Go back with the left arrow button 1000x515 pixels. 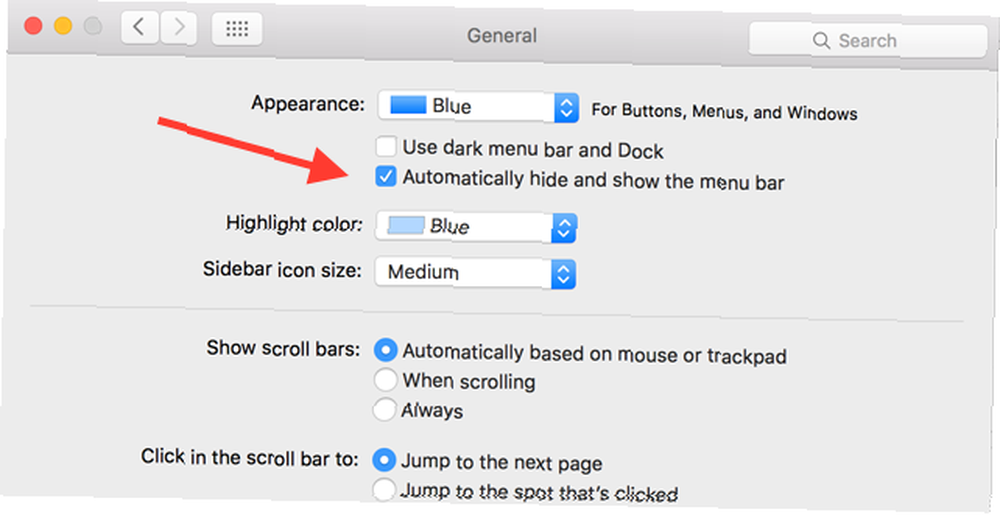140,27
